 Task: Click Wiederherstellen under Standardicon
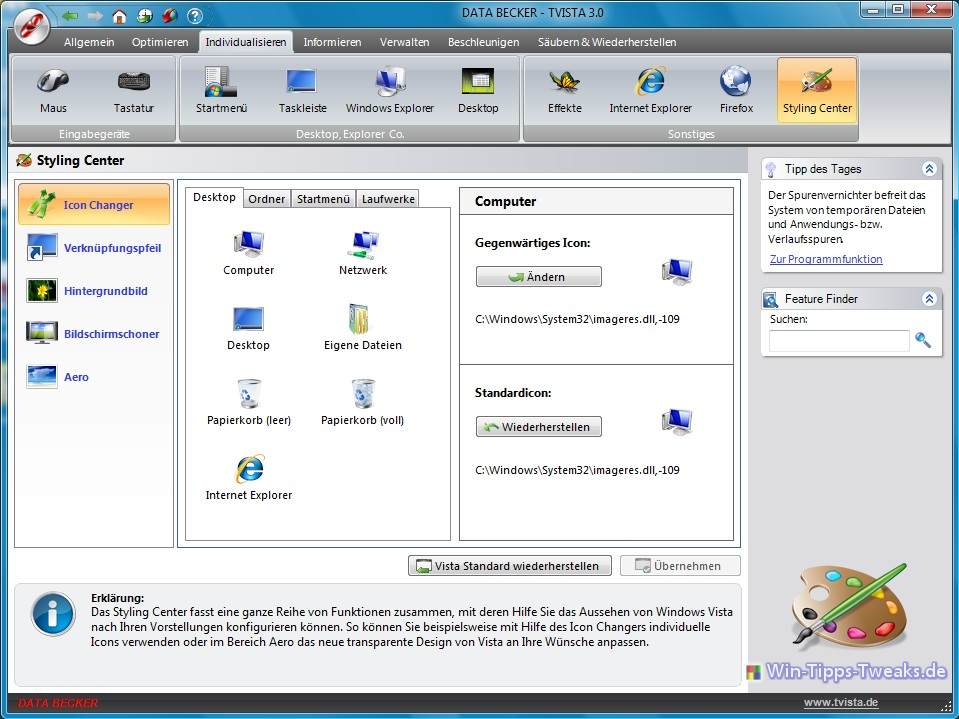(539, 427)
